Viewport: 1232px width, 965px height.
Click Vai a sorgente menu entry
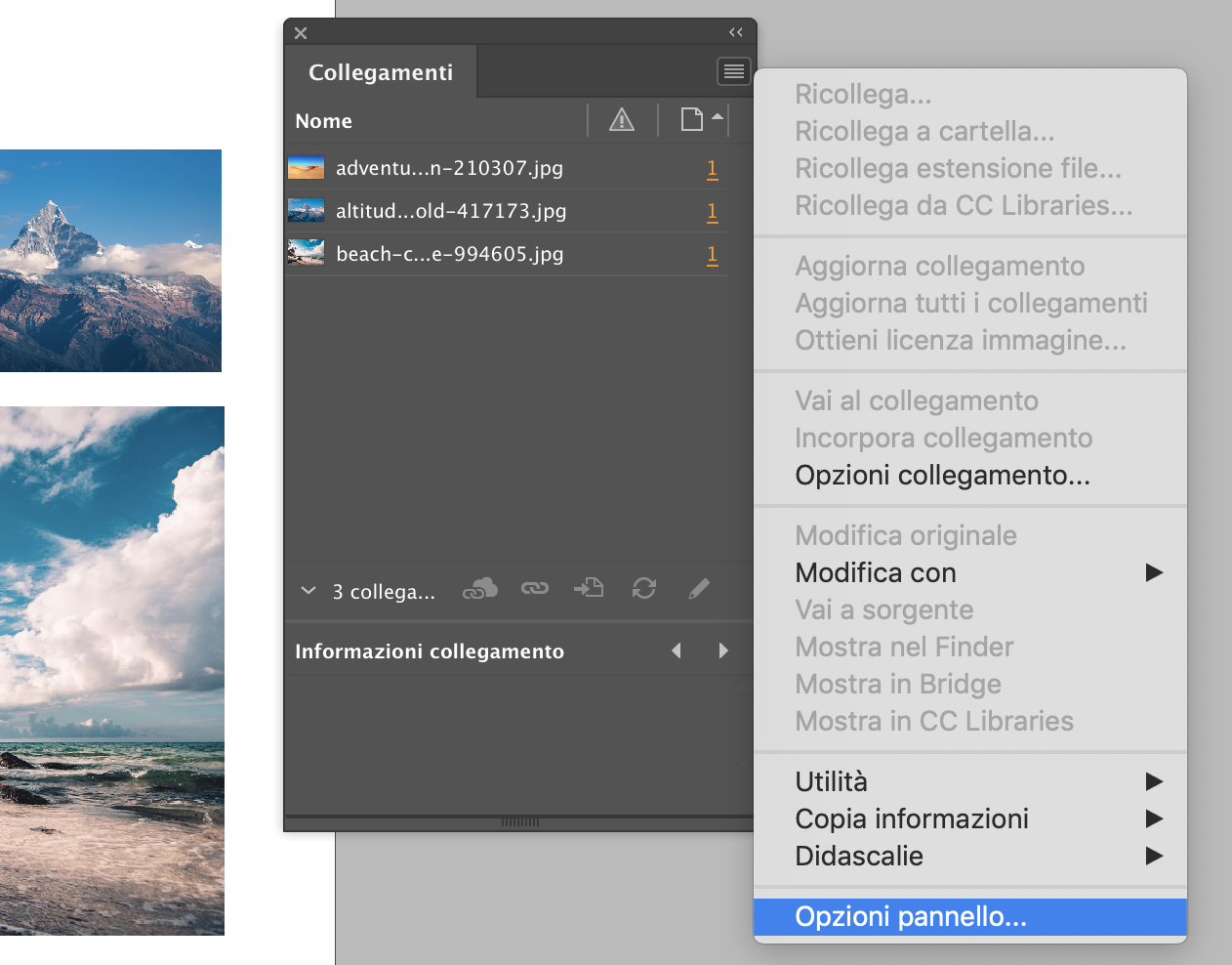click(x=970, y=609)
